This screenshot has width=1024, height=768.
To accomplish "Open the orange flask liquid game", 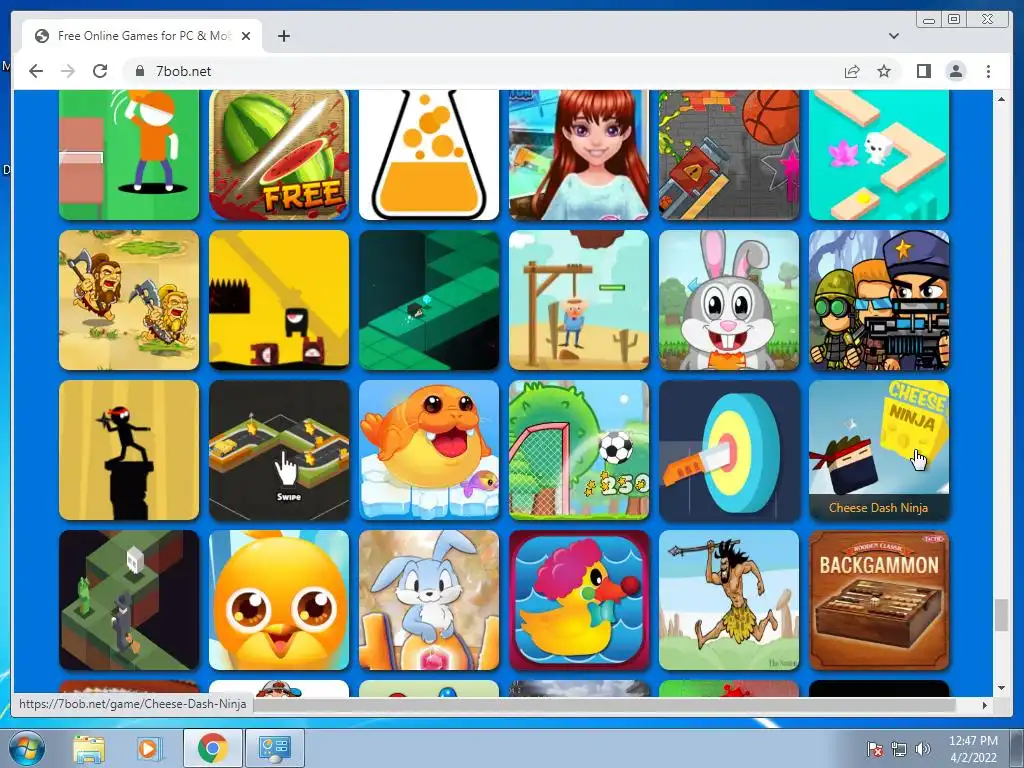I will click(x=429, y=155).
